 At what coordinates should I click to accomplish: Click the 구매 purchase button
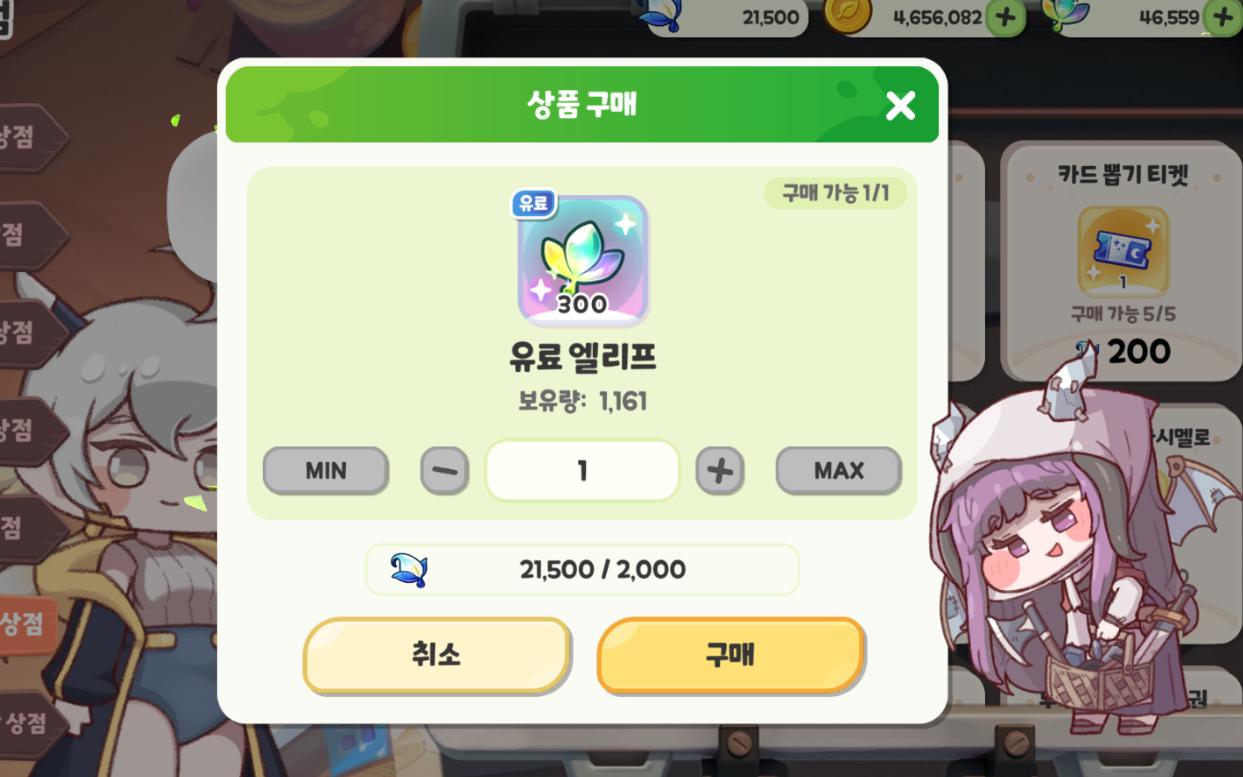731,655
